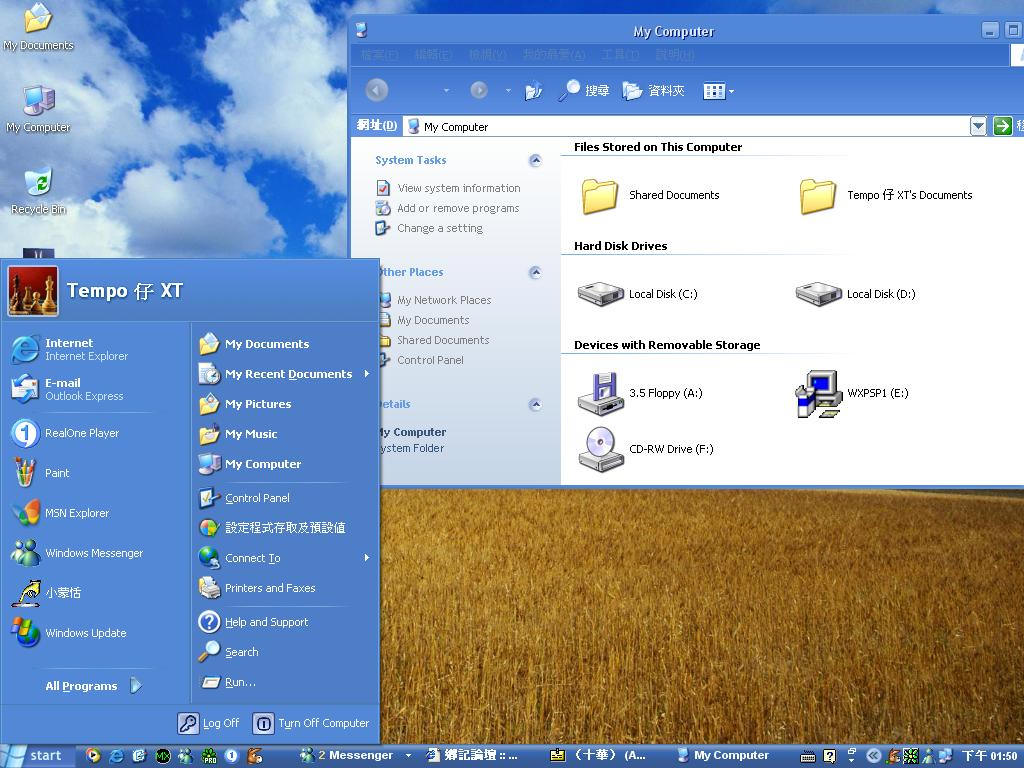Image resolution: width=1024 pixels, height=768 pixels.
Task: Click View system information link
Action: (448, 188)
